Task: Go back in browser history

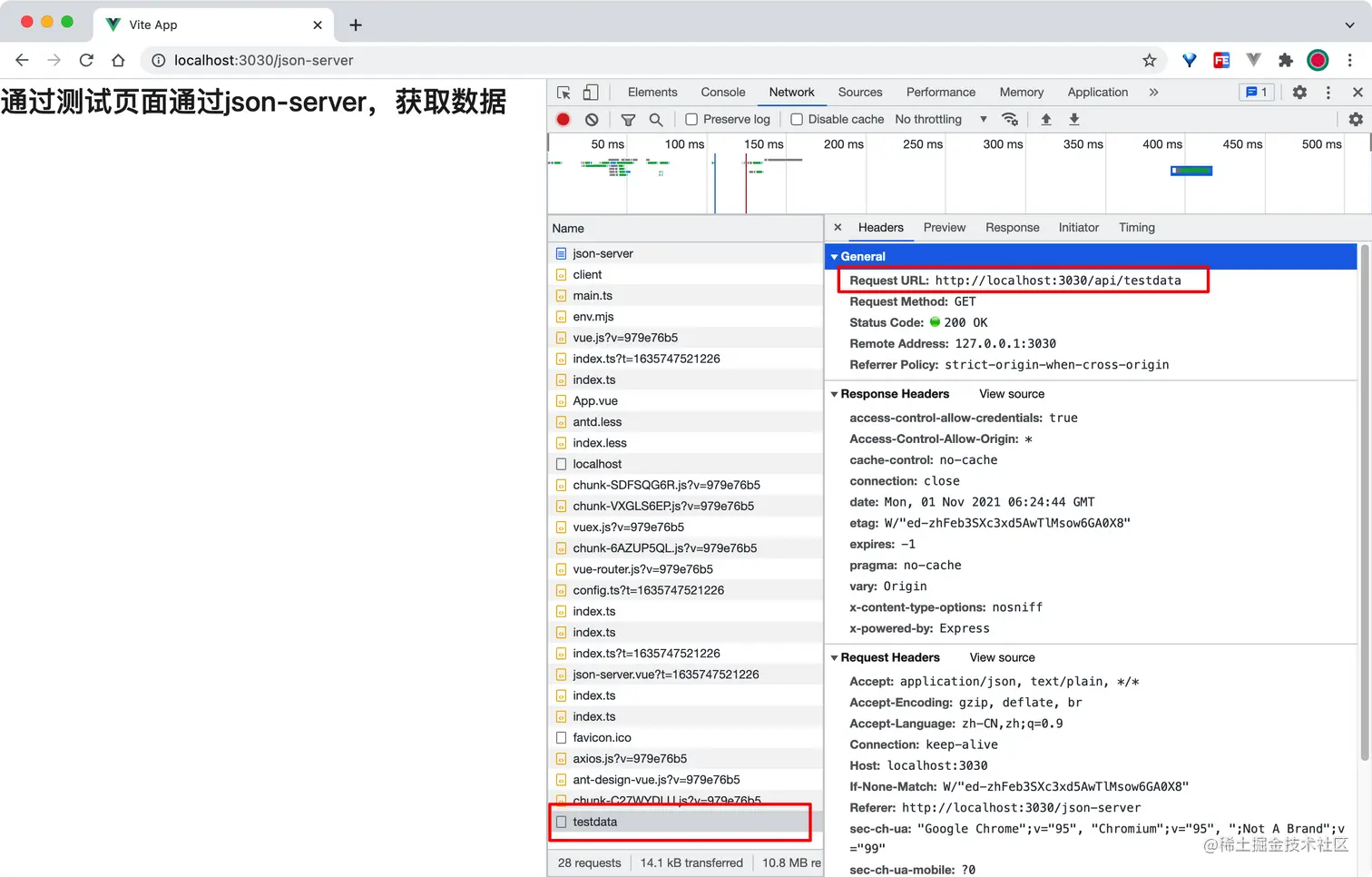Action: (x=23, y=60)
